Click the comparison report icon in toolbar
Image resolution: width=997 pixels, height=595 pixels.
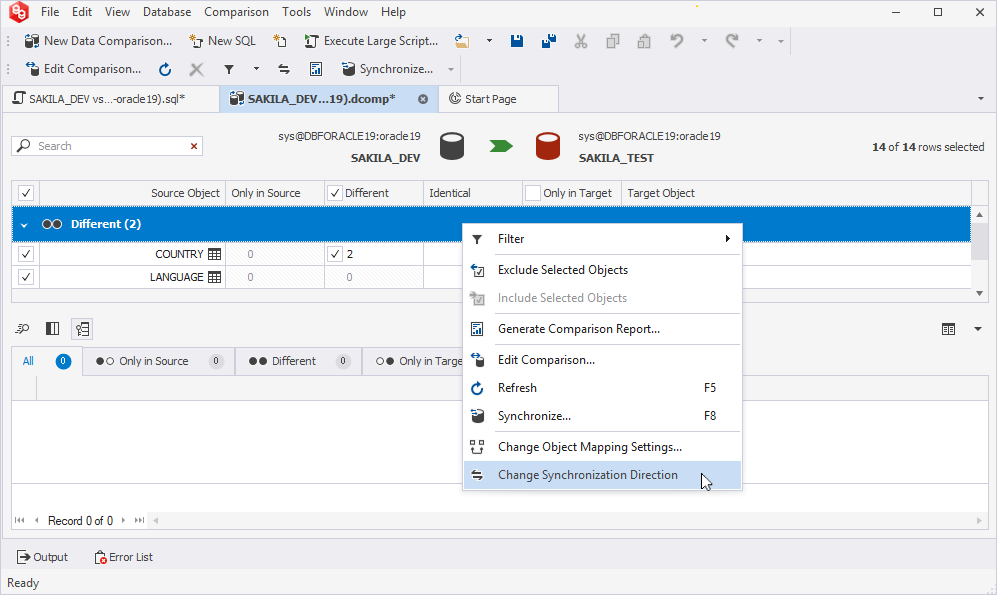tap(316, 69)
